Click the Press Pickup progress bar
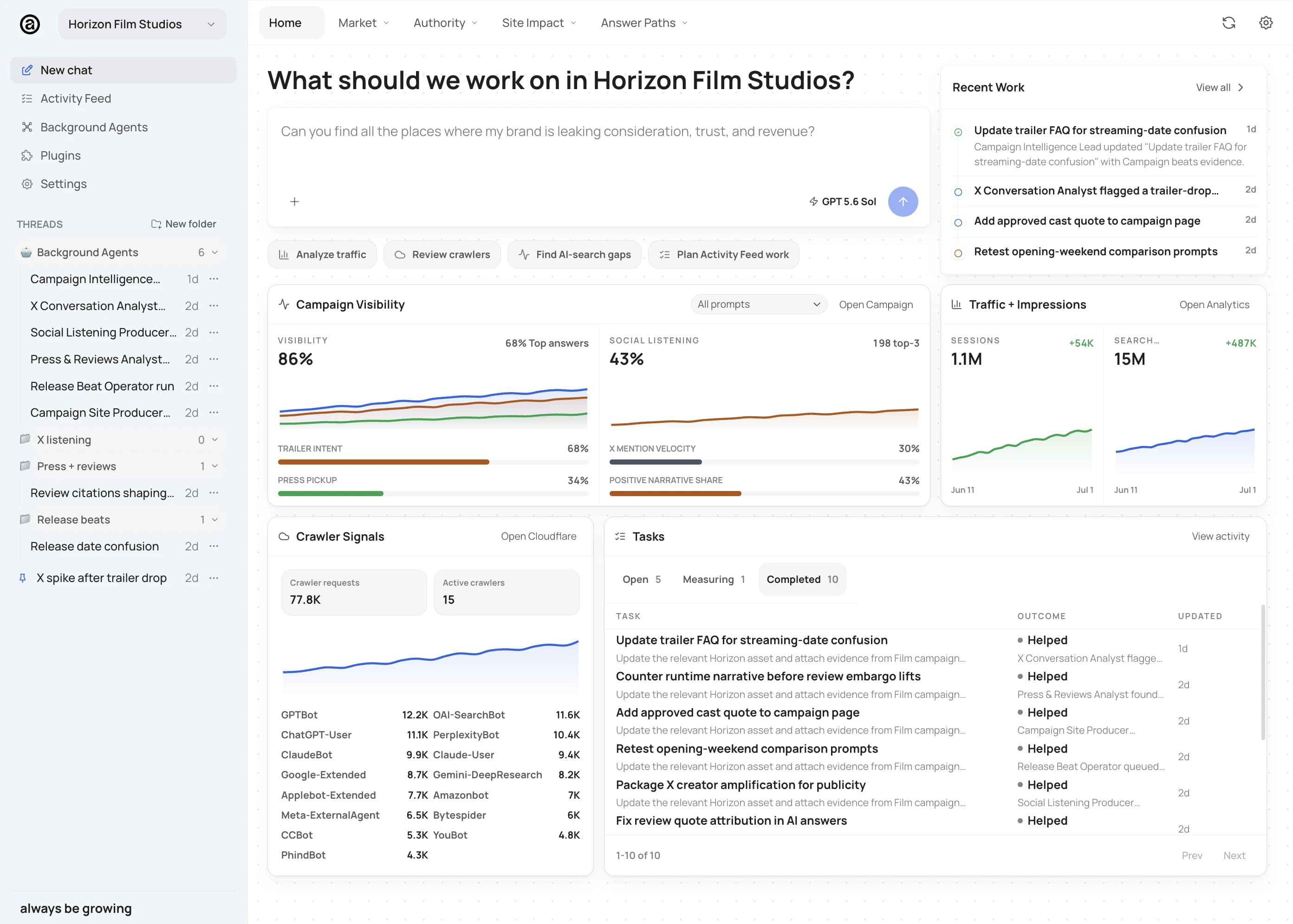 pyautogui.click(x=433, y=493)
